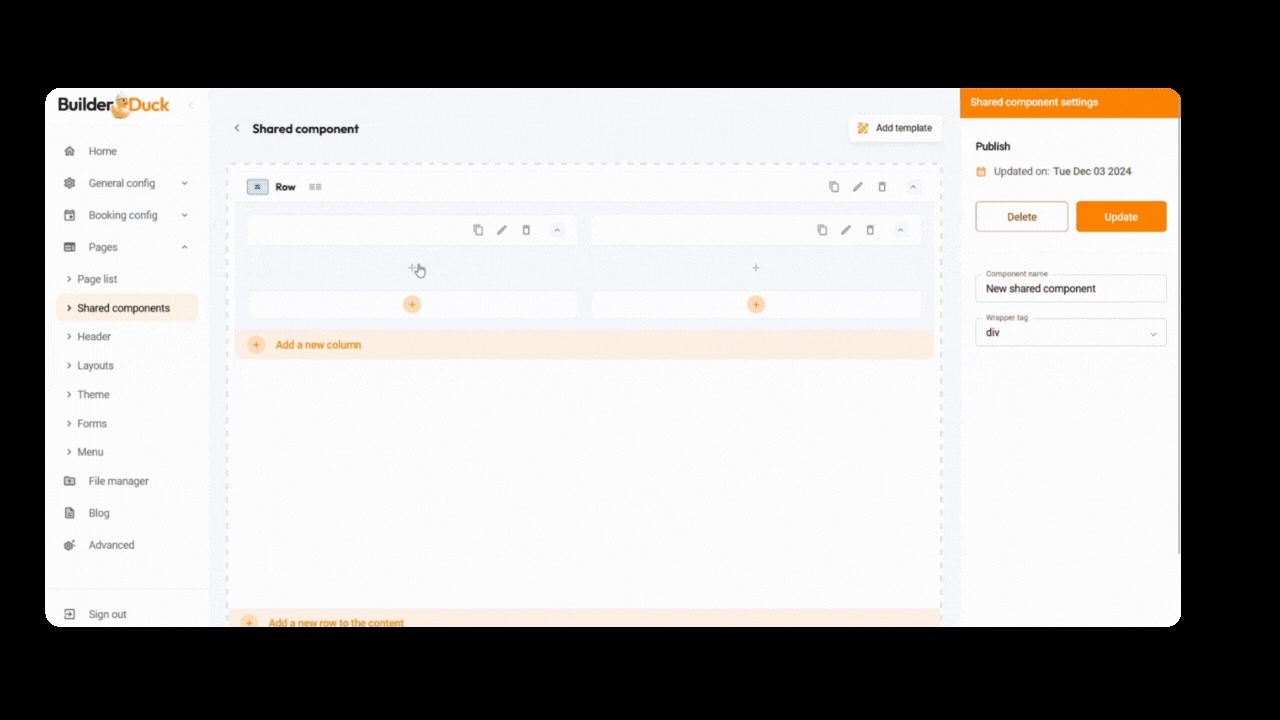Duplicate the Row using its copy icon
Image resolution: width=1280 pixels, height=720 pixels.
tap(833, 187)
